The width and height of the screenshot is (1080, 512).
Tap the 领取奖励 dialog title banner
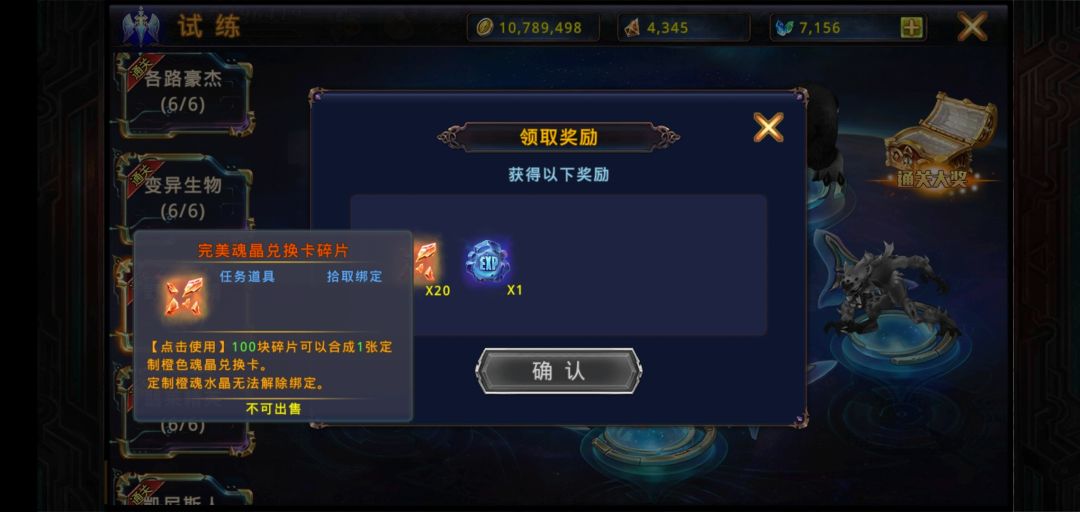coord(559,136)
